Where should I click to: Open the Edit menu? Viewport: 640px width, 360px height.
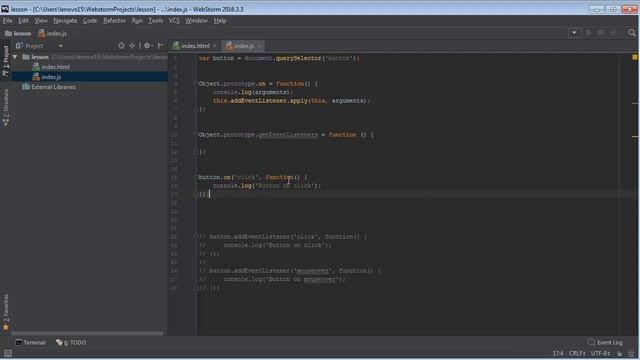pos(23,20)
